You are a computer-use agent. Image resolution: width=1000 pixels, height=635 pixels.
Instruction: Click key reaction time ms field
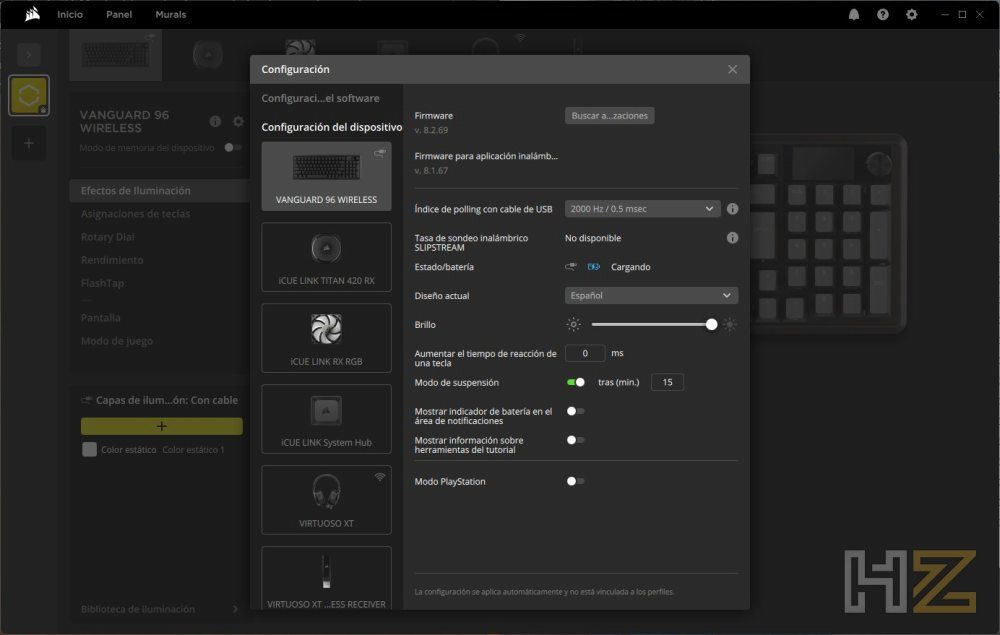tap(585, 353)
